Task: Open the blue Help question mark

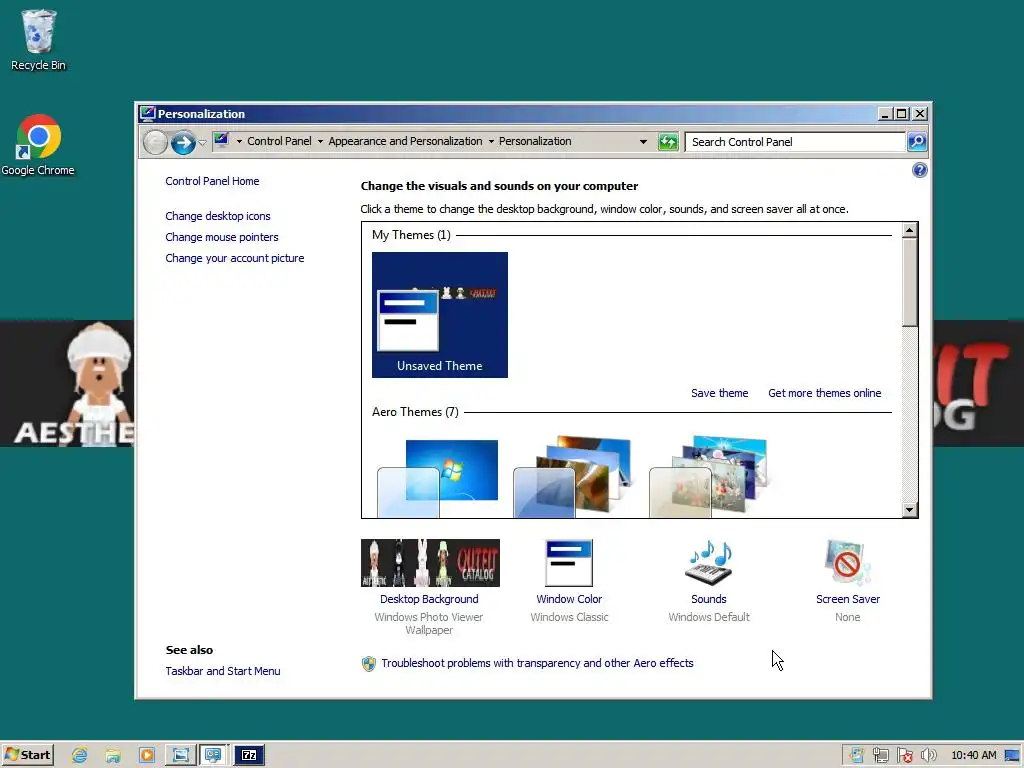Action: [x=920, y=170]
